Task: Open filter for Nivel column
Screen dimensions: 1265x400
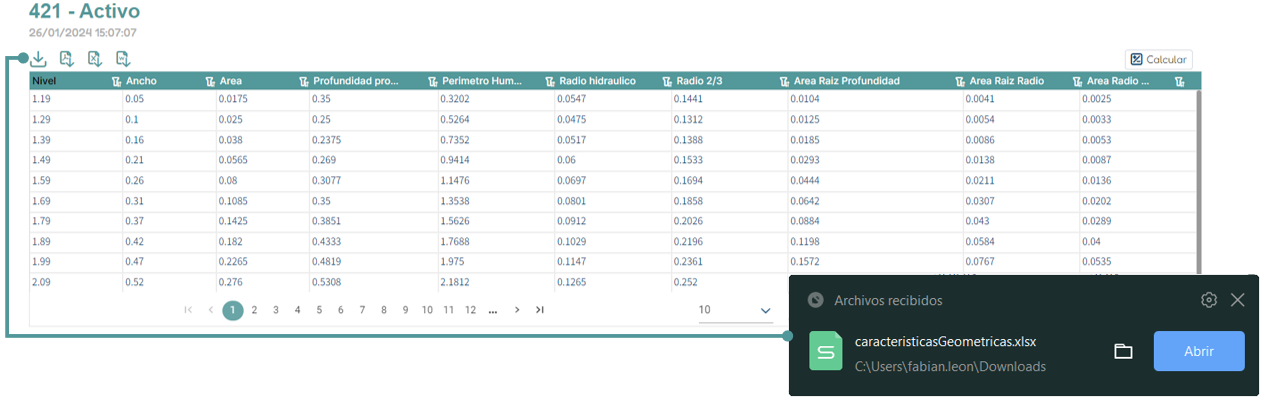Action: click(x=117, y=81)
